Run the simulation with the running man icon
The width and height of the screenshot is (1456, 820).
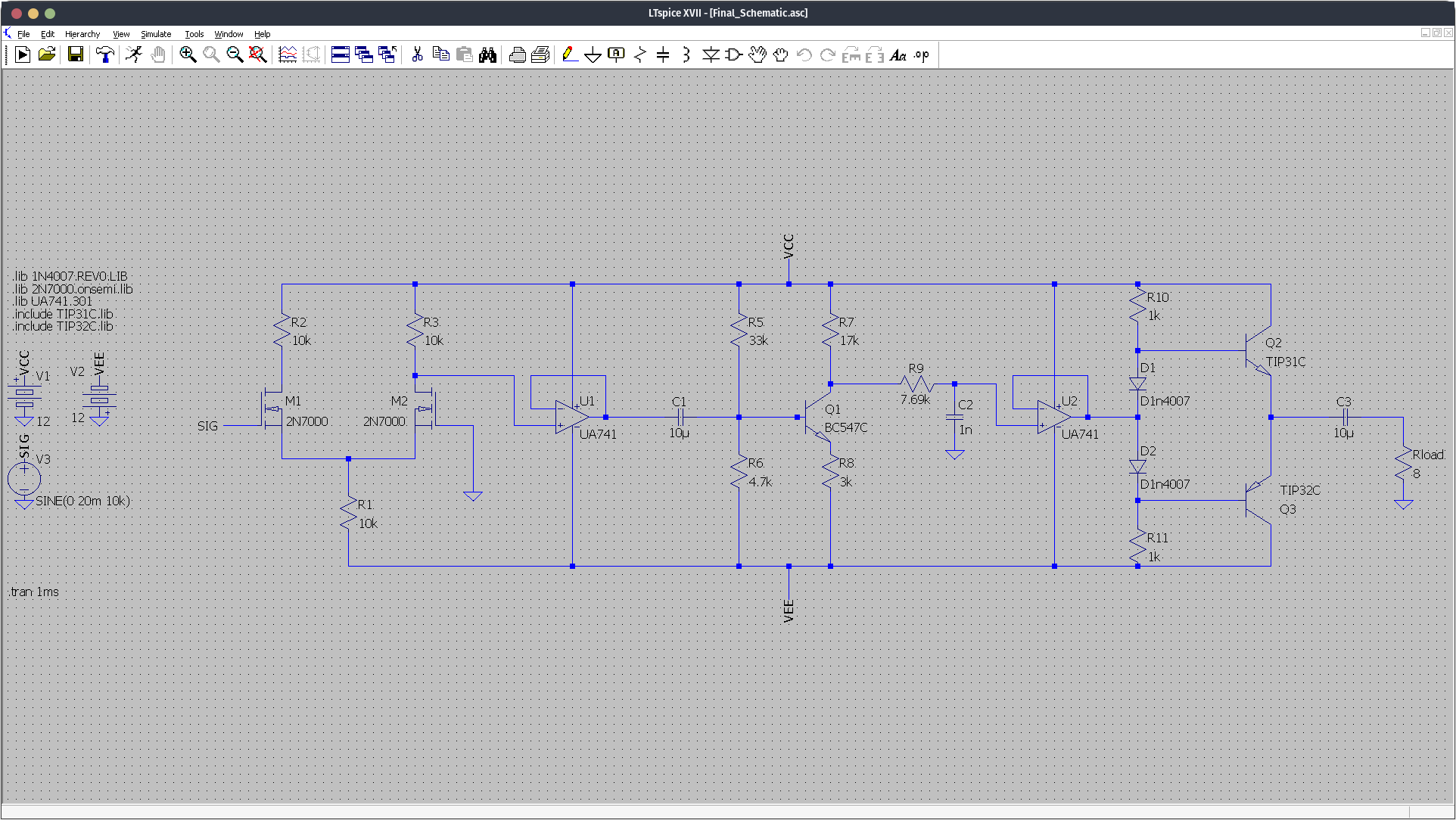pos(134,54)
